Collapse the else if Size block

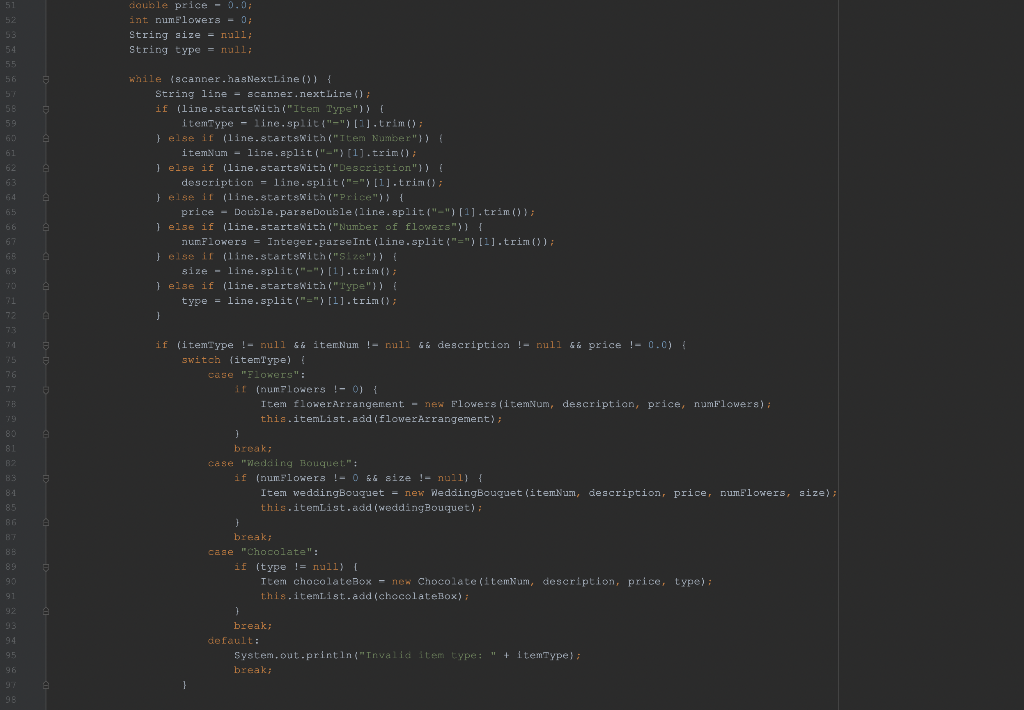click(47, 256)
